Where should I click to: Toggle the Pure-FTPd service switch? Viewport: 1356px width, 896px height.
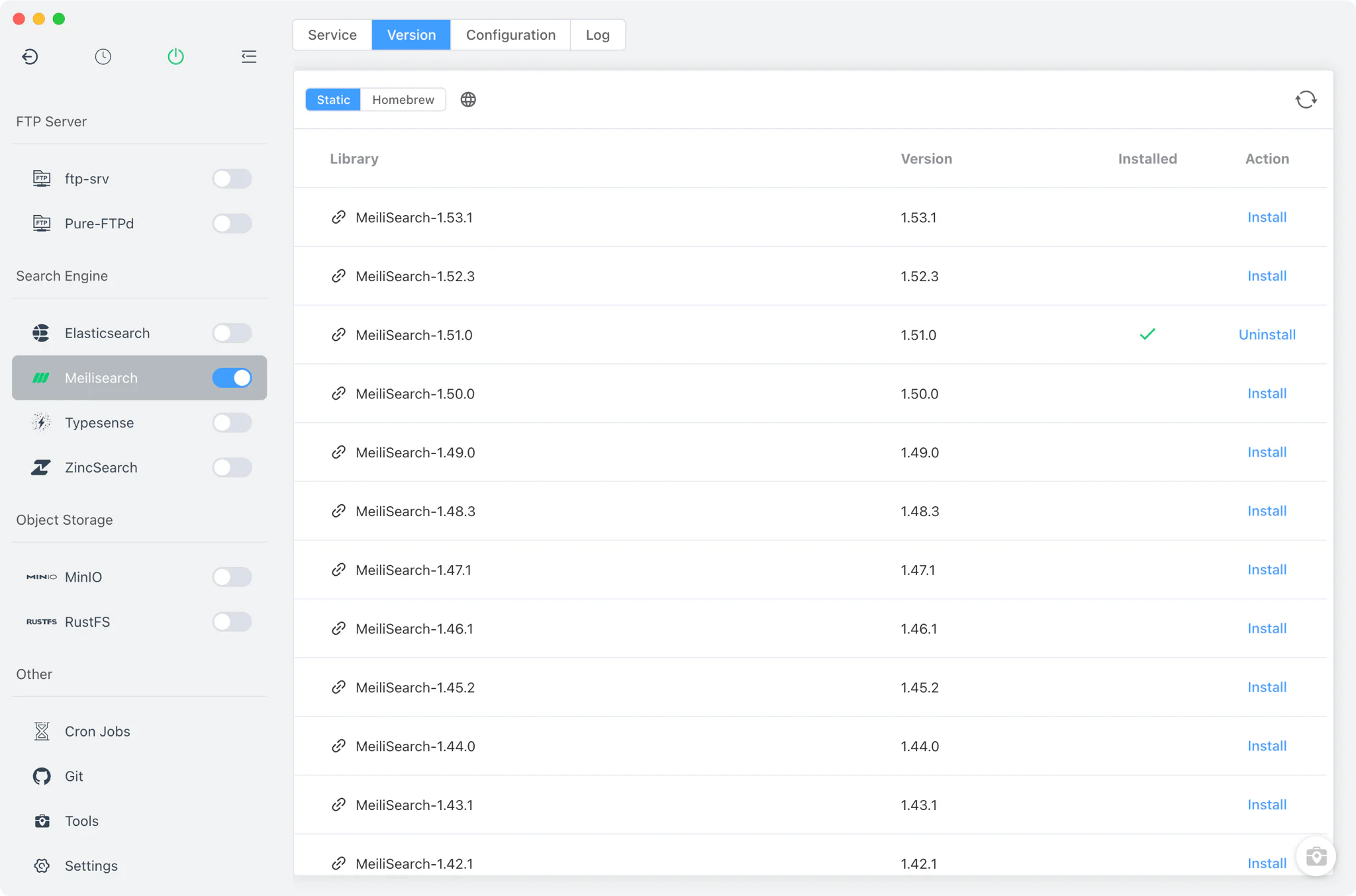(x=232, y=224)
